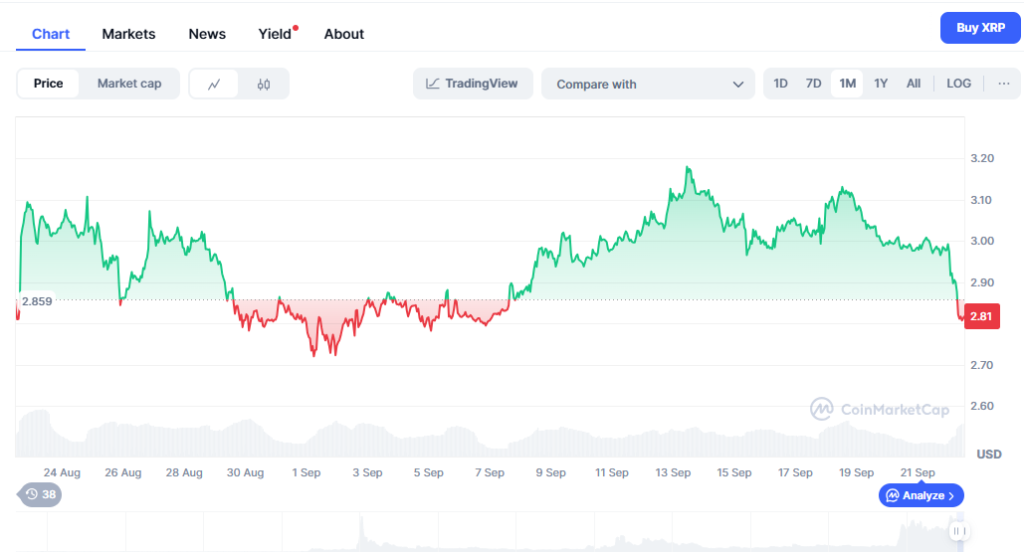Click the history clock badge showing 38
The width and height of the screenshot is (1024, 552).
pyautogui.click(x=40, y=494)
